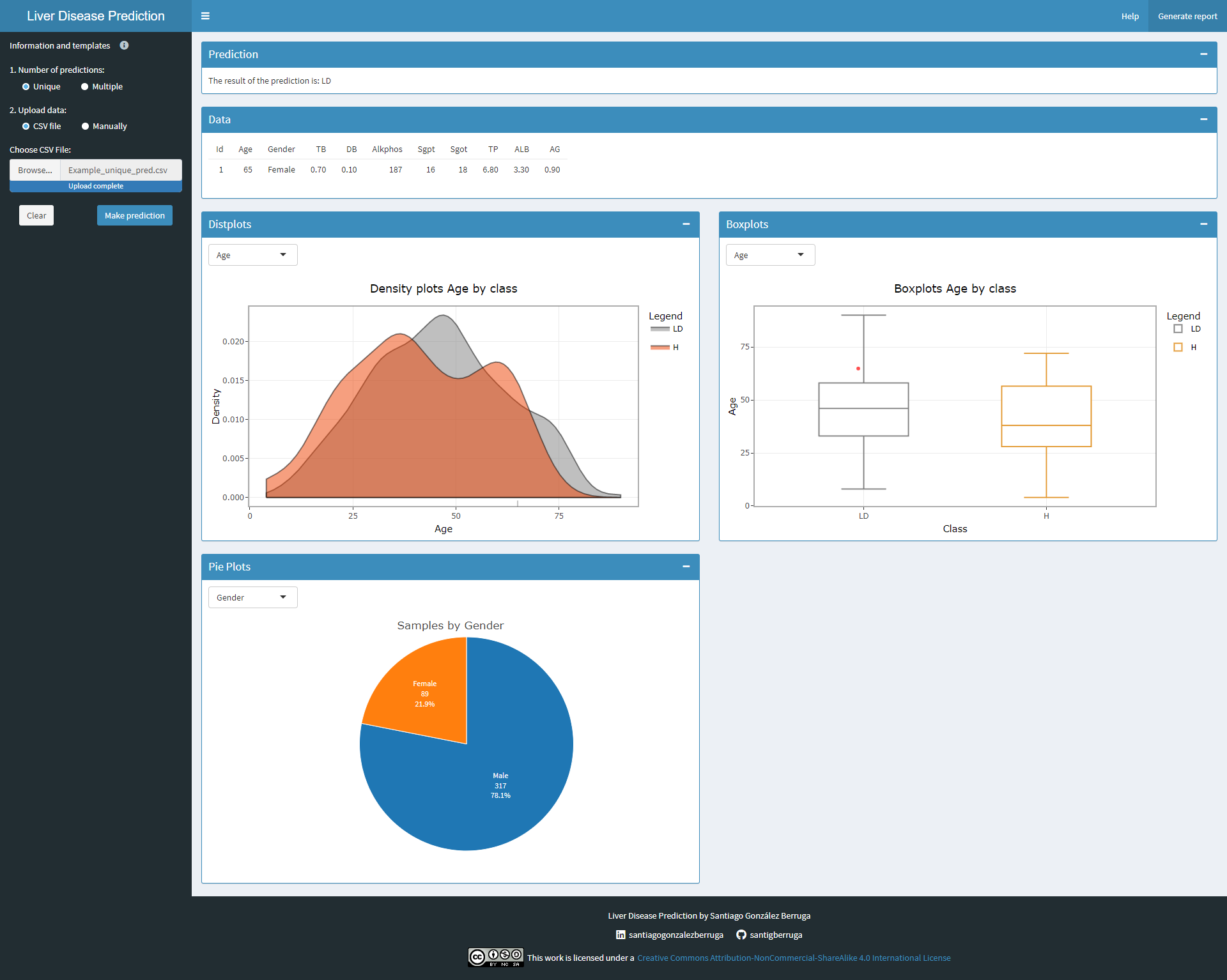This screenshot has height=980, width=1227.
Task: Collapse the Data panel with minus icon
Action: click(1203, 119)
